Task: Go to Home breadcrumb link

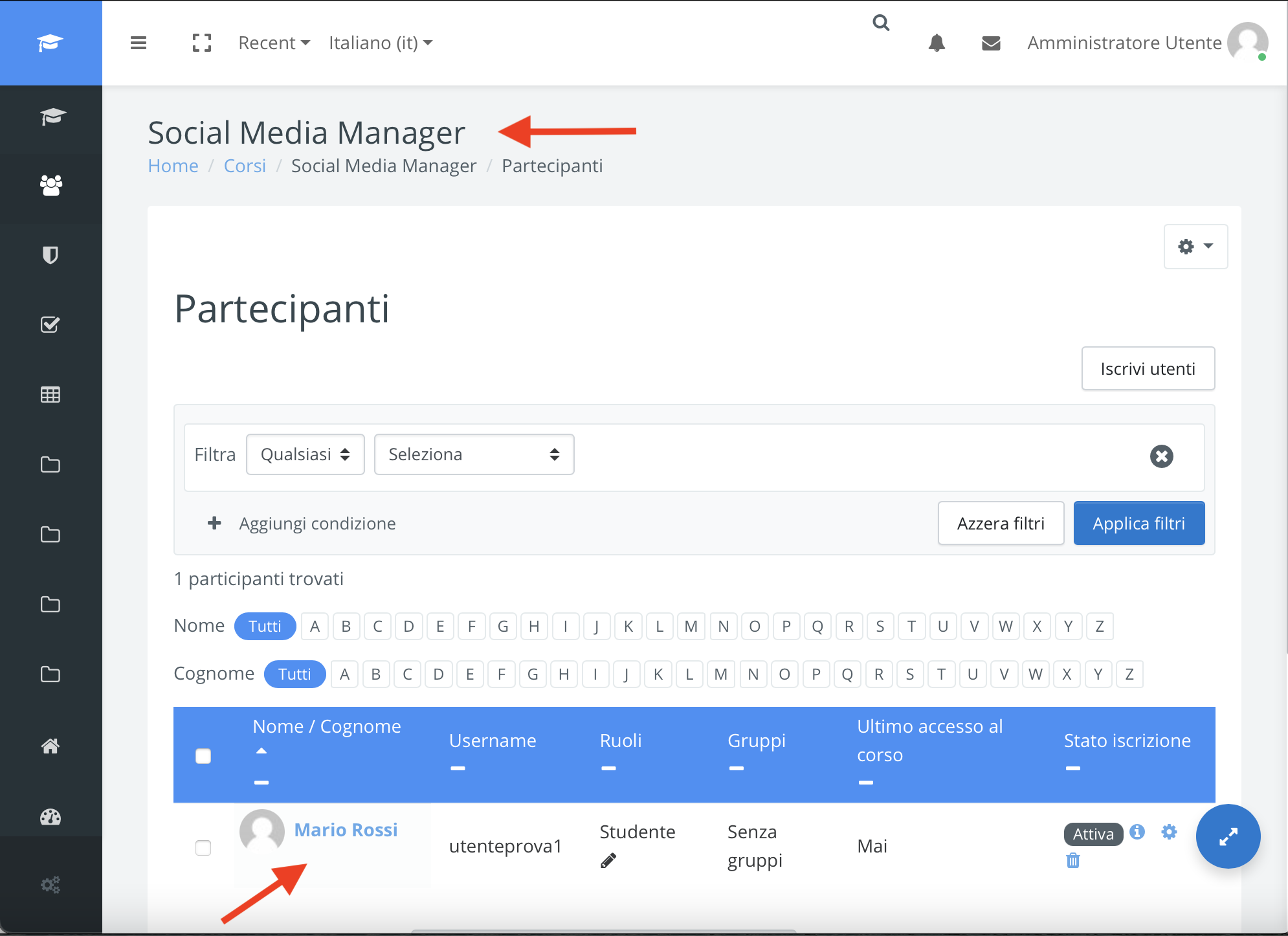Action: click(x=173, y=166)
